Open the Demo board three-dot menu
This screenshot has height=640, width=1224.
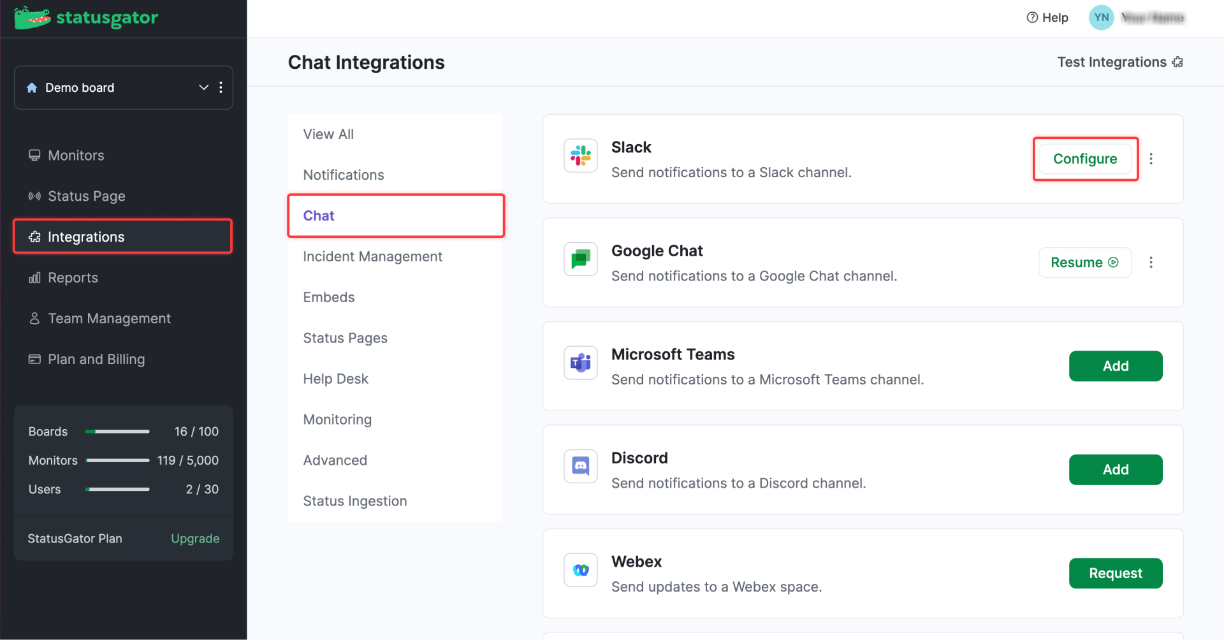point(221,88)
